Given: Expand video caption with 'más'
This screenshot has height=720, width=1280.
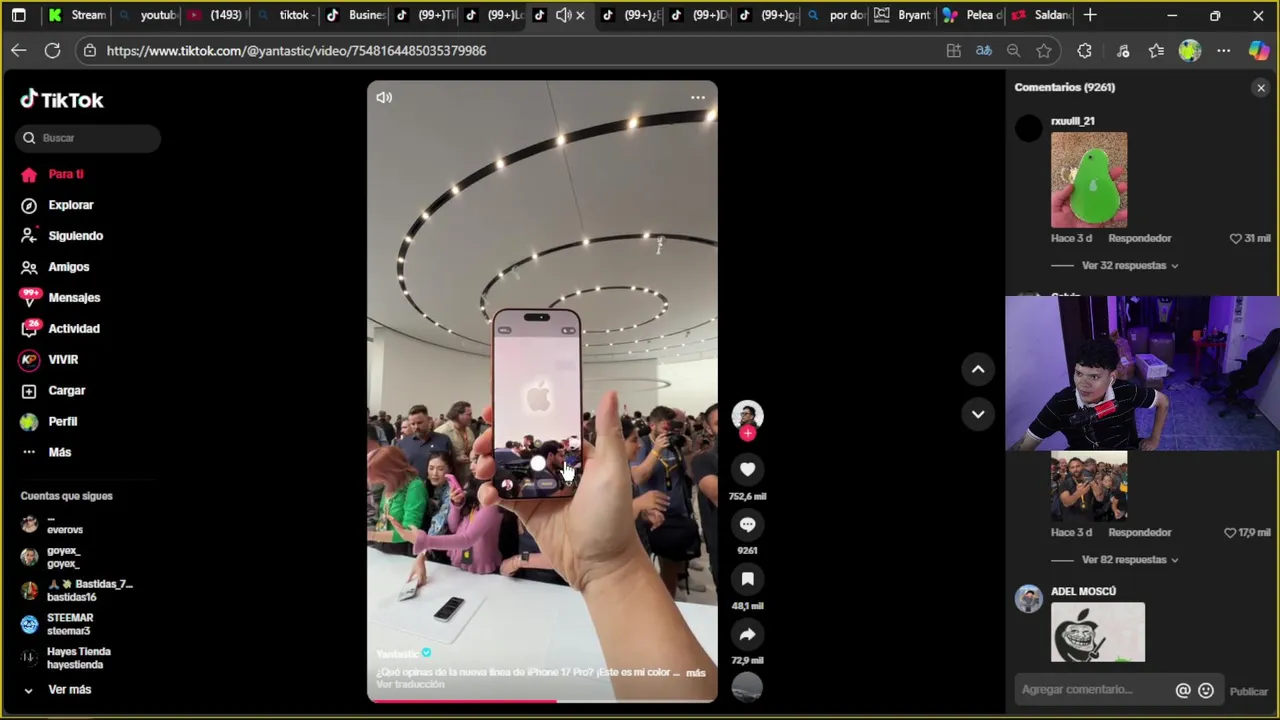Looking at the screenshot, I should (696, 673).
